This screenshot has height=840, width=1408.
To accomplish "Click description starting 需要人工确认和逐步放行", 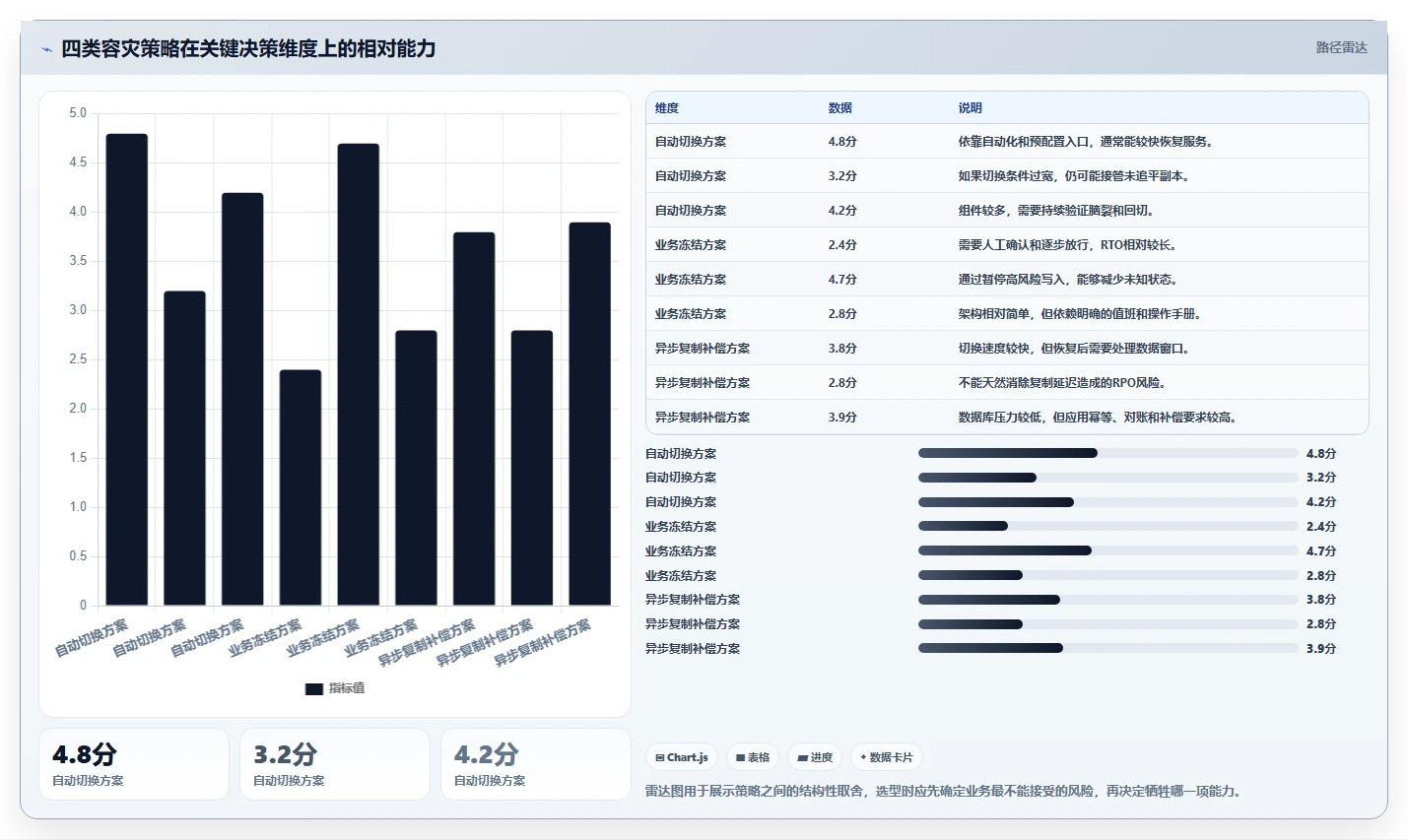I will (1068, 245).
